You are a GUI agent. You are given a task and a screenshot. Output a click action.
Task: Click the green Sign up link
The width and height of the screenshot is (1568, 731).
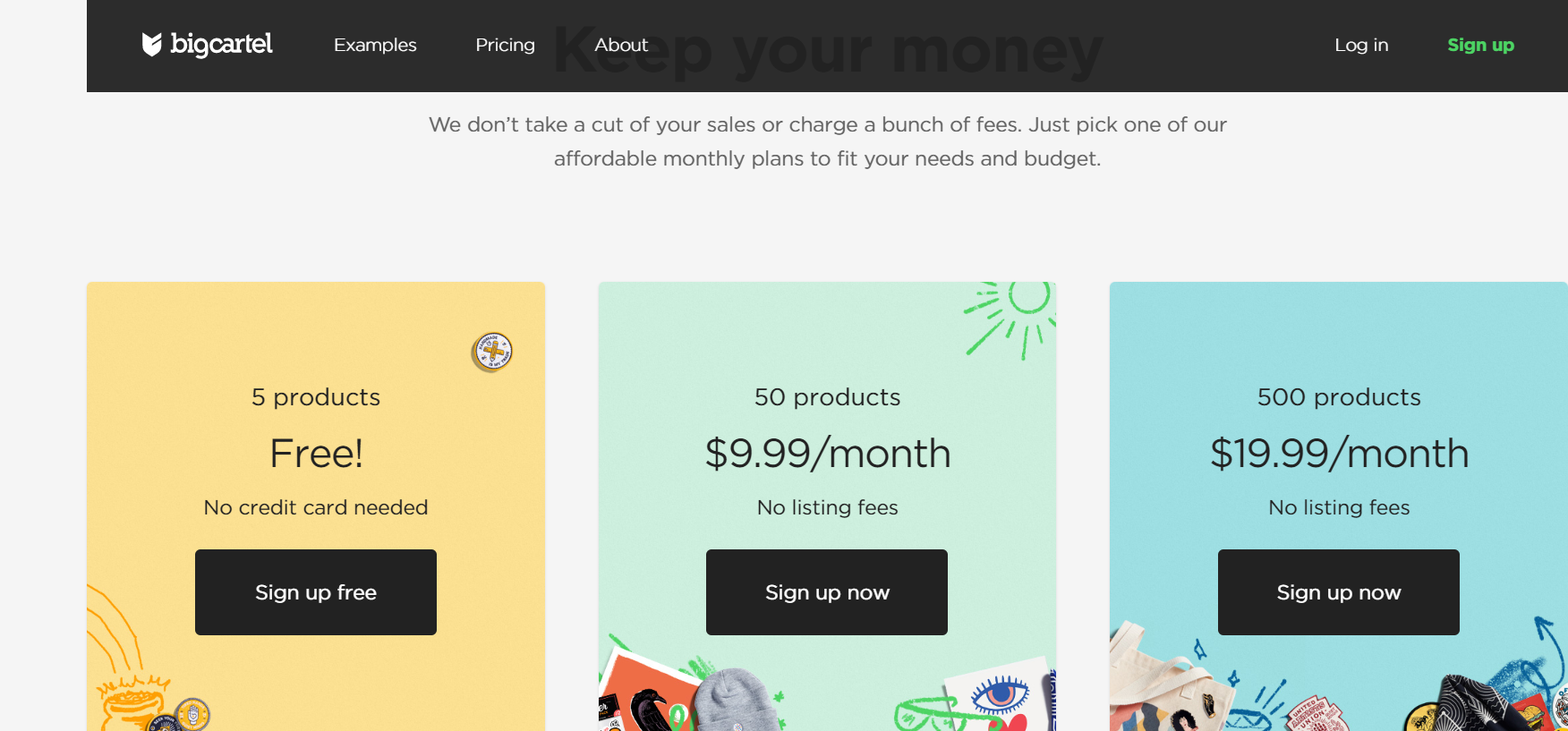(x=1480, y=45)
